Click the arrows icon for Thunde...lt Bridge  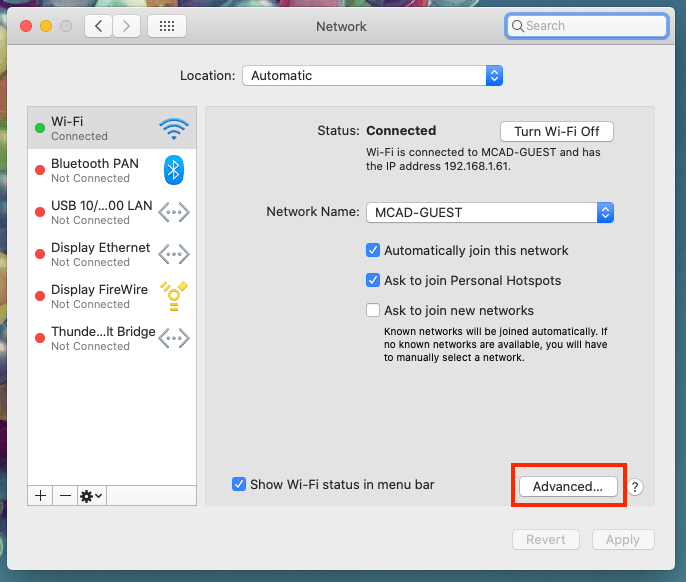click(174, 338)
